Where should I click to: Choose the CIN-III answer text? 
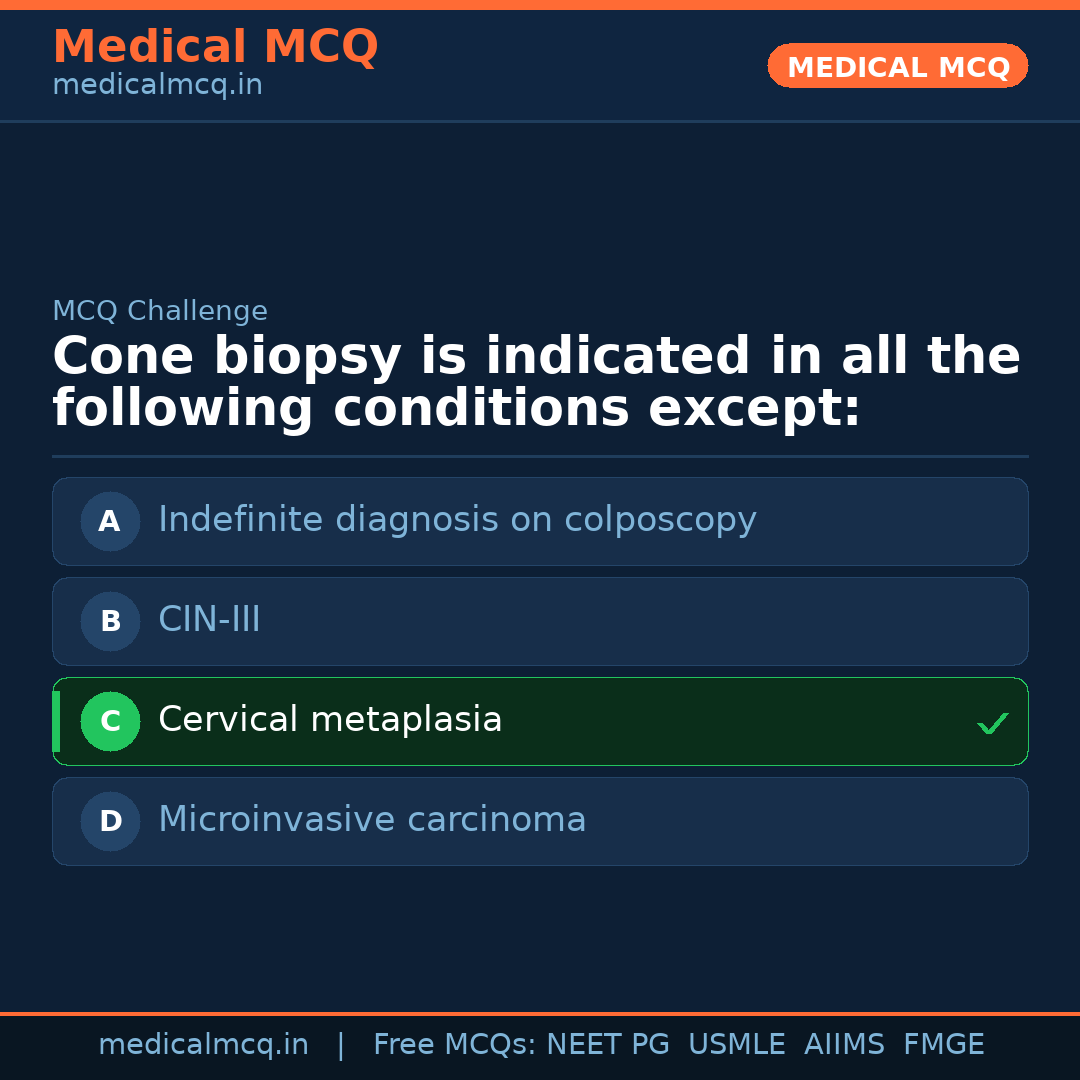pyautogui.click(x=209, y=620)
